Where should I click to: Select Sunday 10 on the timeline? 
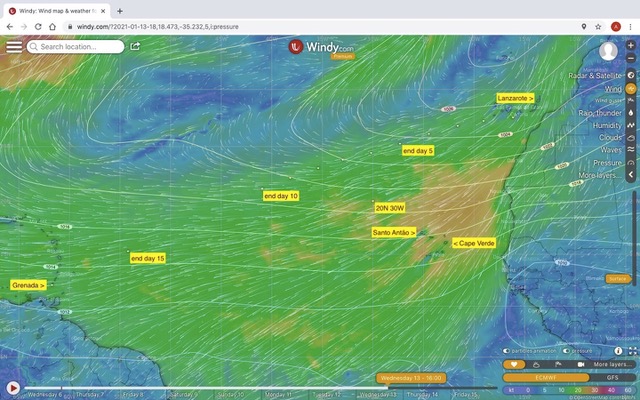pyautogui.click(x=229, y=394)
